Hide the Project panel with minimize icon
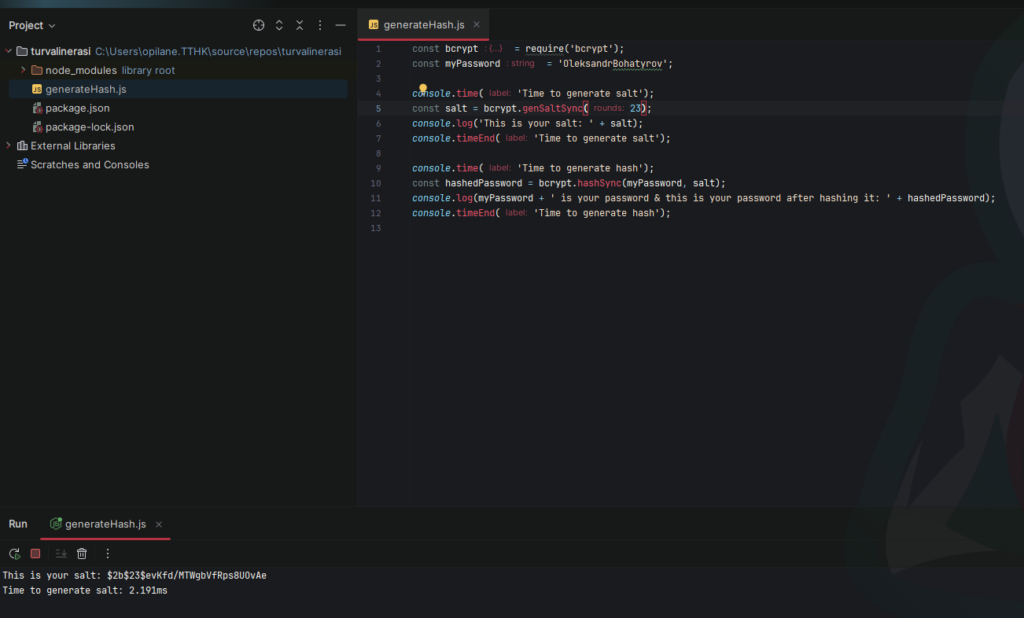1024x618 pixels. pyautogui.click(x=340, y=25)
